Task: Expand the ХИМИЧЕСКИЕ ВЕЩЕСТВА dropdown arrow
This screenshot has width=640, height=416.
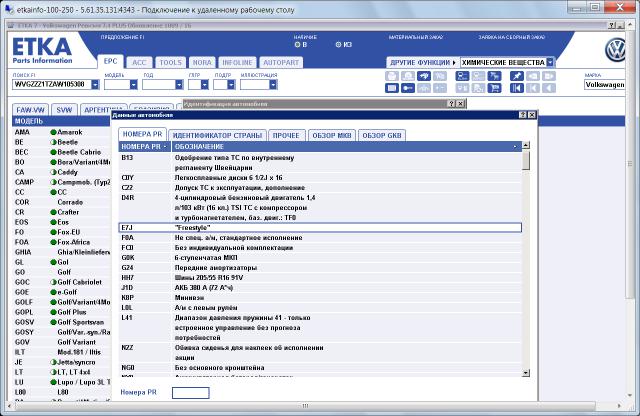Action: click(550, 62)
